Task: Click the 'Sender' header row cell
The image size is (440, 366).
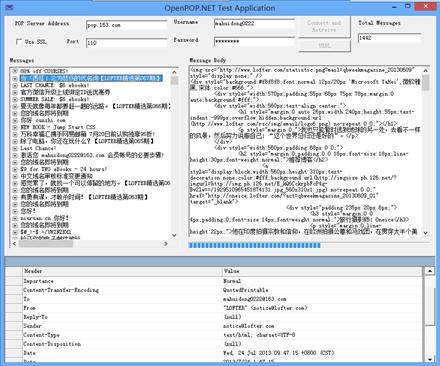Action: pyautogui.click(x=123, y=326)
